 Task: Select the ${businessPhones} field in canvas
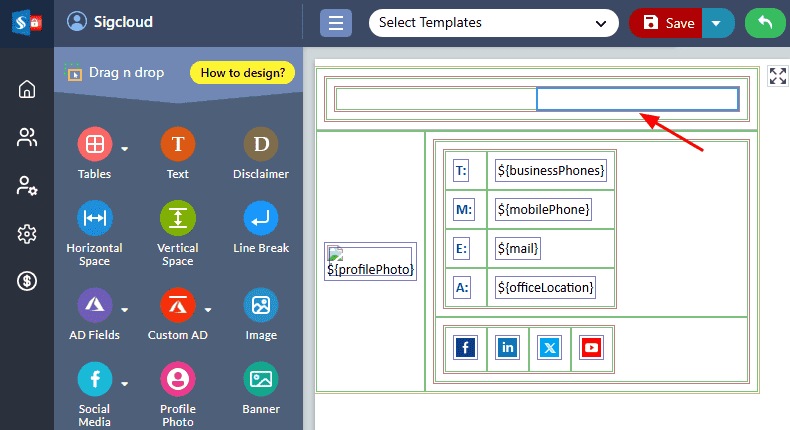pos(551,171)
